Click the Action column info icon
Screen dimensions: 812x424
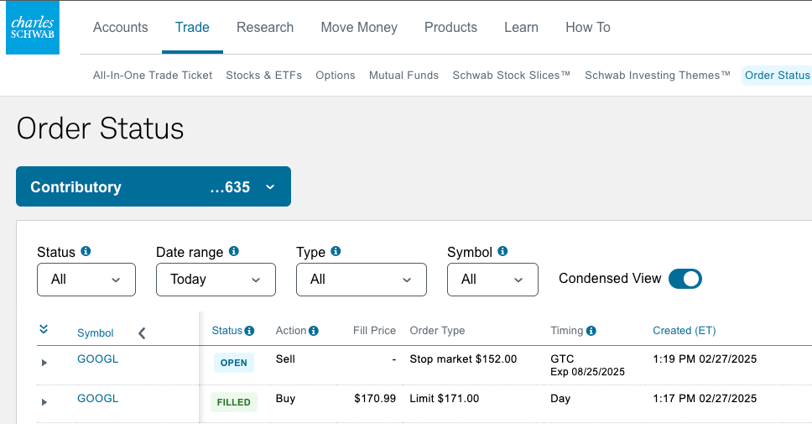click(313, 331)
